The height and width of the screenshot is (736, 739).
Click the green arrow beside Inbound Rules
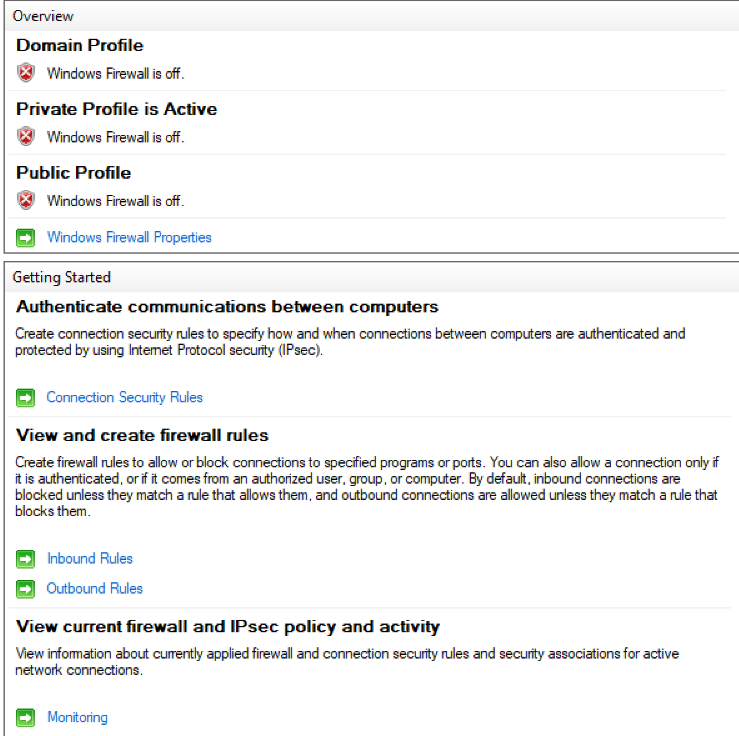[x=26, y=559]
